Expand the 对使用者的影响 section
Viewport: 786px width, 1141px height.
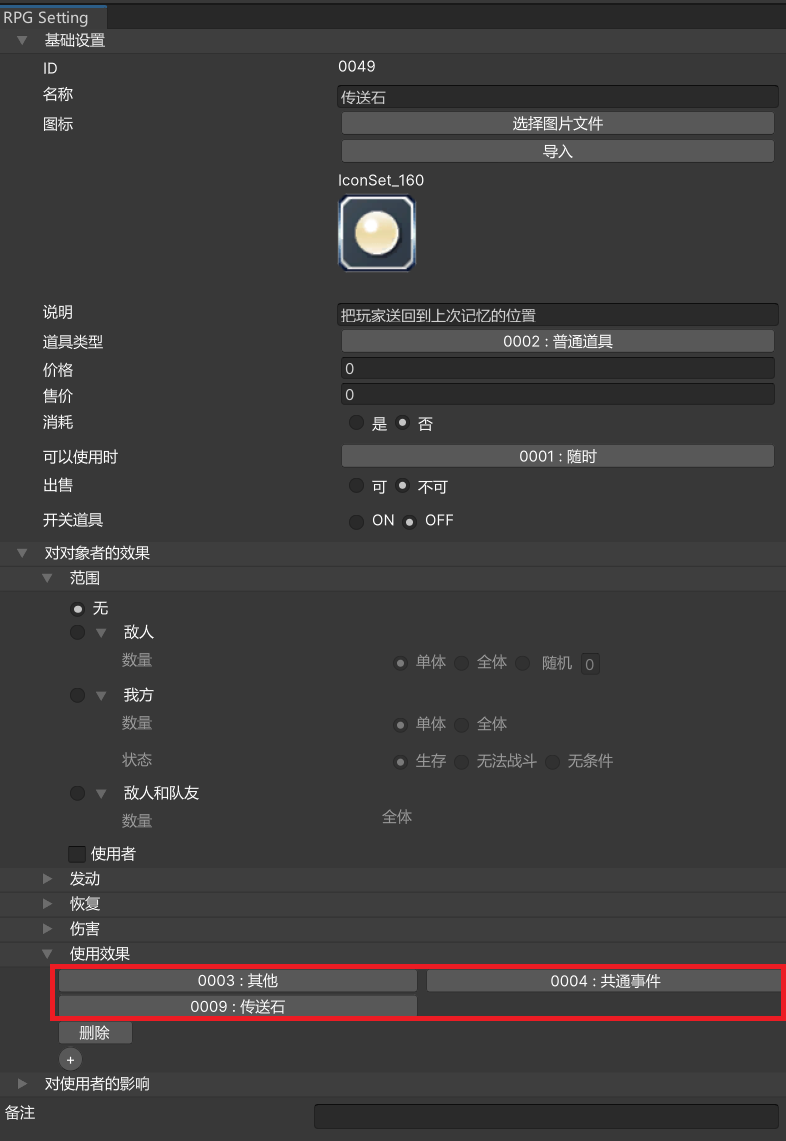22,1084
